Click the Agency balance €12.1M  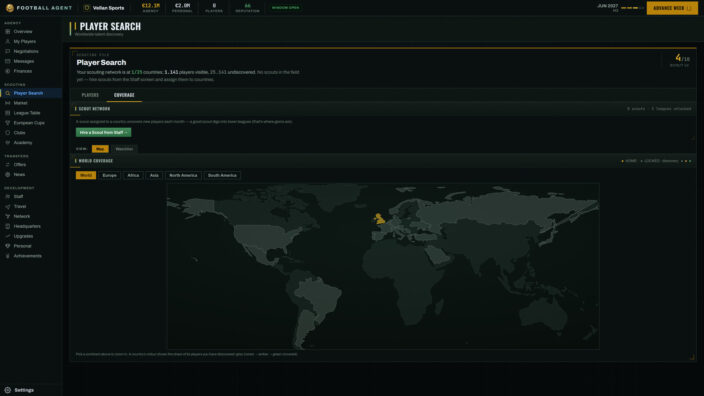[x=150, y=8]
